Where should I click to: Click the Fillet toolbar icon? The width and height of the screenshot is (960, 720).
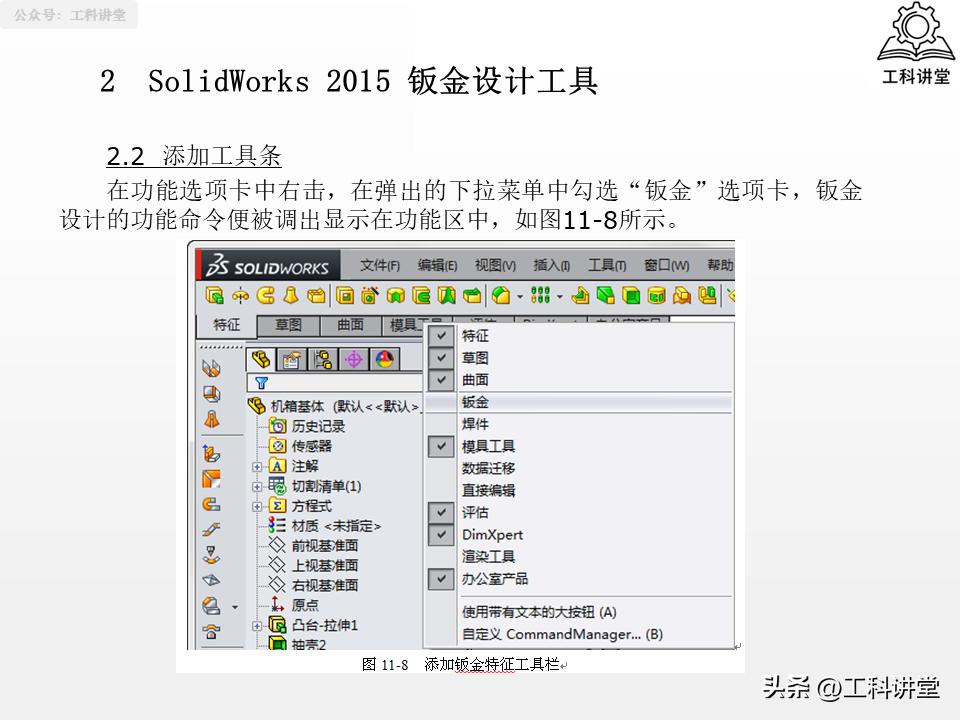(x=501, y=296)
